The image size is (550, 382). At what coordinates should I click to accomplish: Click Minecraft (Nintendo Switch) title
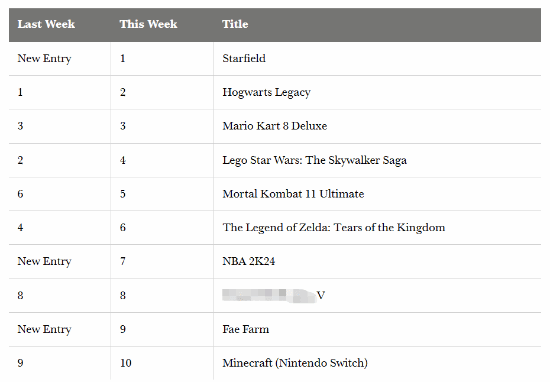click(x=295, y=363)
